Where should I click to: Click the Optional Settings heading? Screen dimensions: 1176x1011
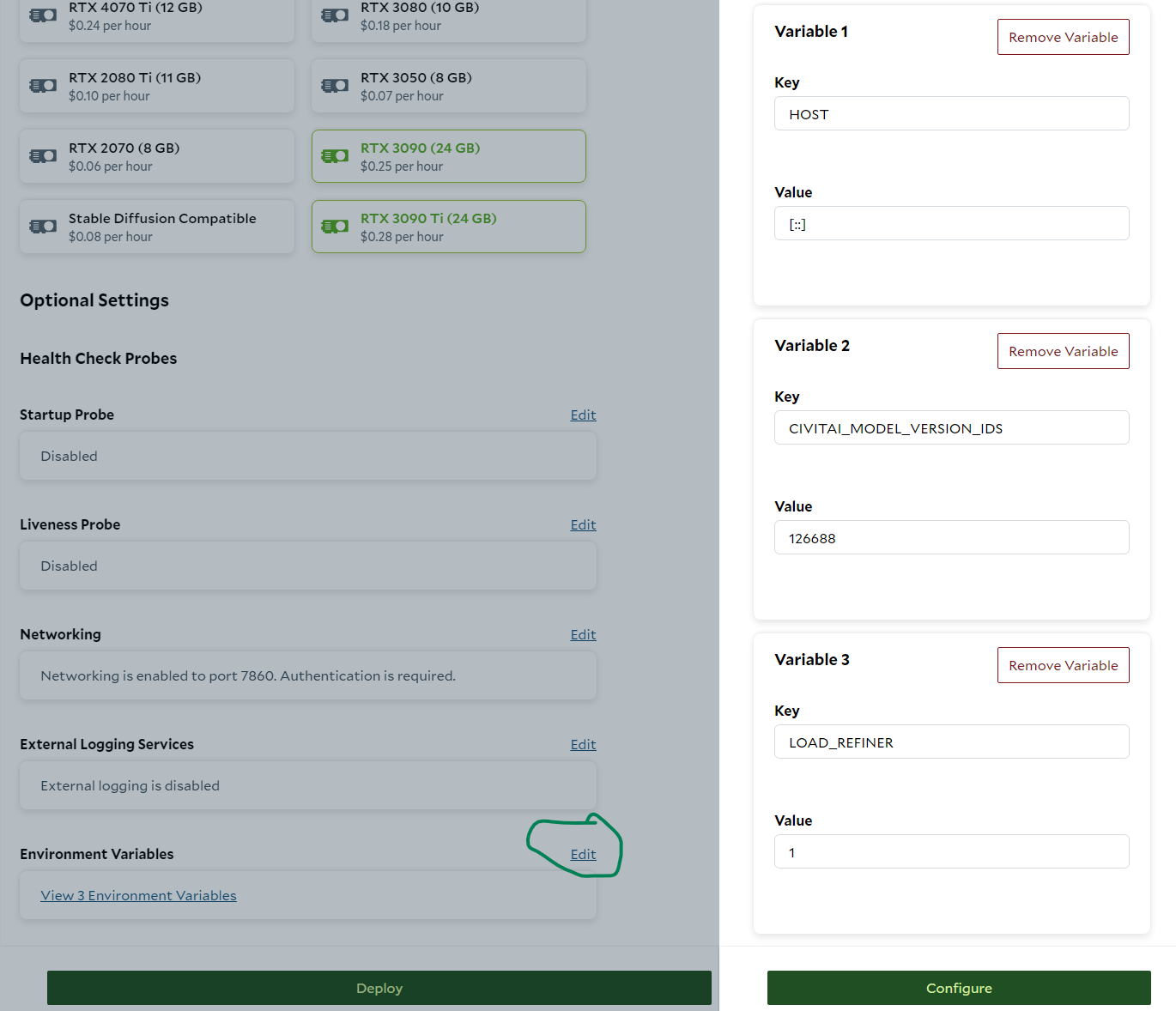(94, 300)
